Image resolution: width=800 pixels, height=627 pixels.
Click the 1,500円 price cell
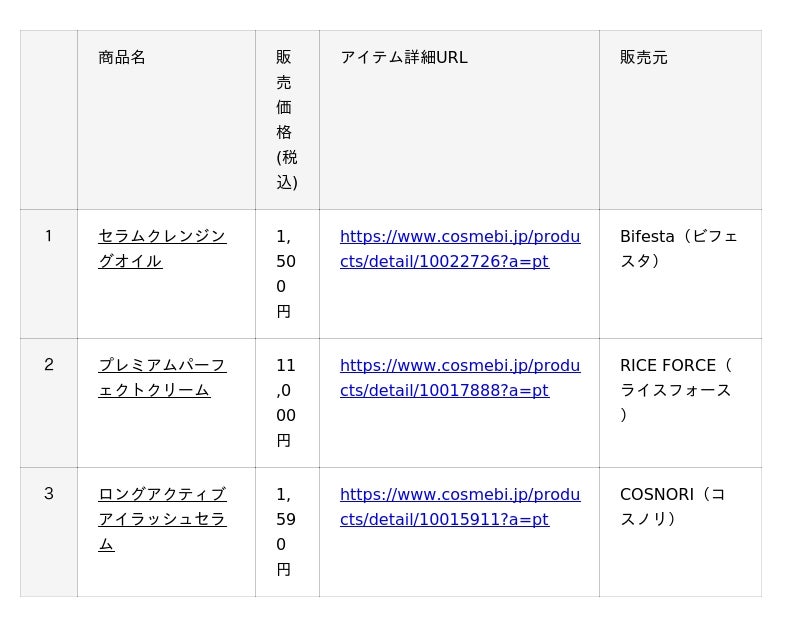click(x=286, y=274)
